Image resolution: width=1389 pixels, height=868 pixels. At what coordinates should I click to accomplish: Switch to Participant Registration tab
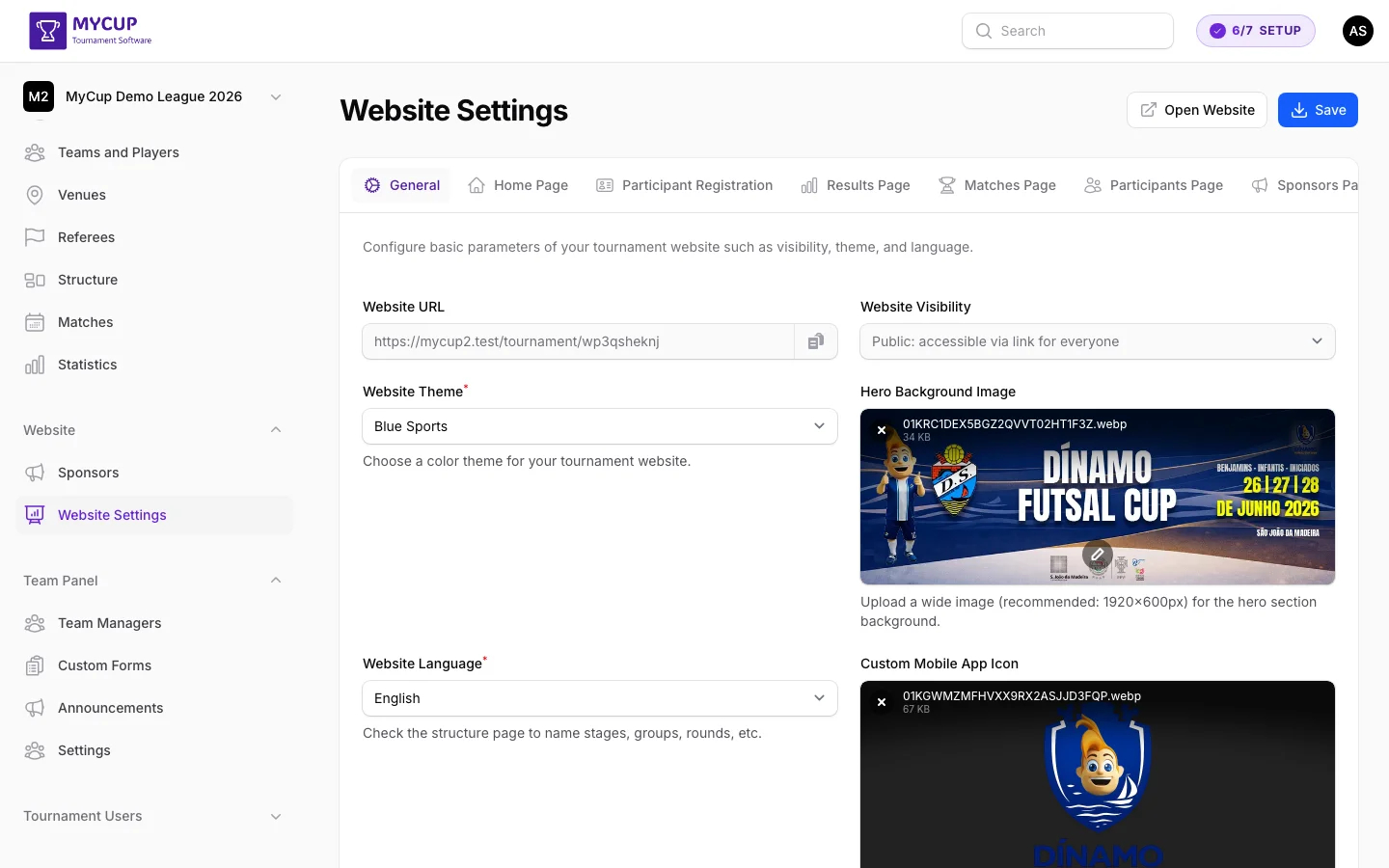[684, 185]
